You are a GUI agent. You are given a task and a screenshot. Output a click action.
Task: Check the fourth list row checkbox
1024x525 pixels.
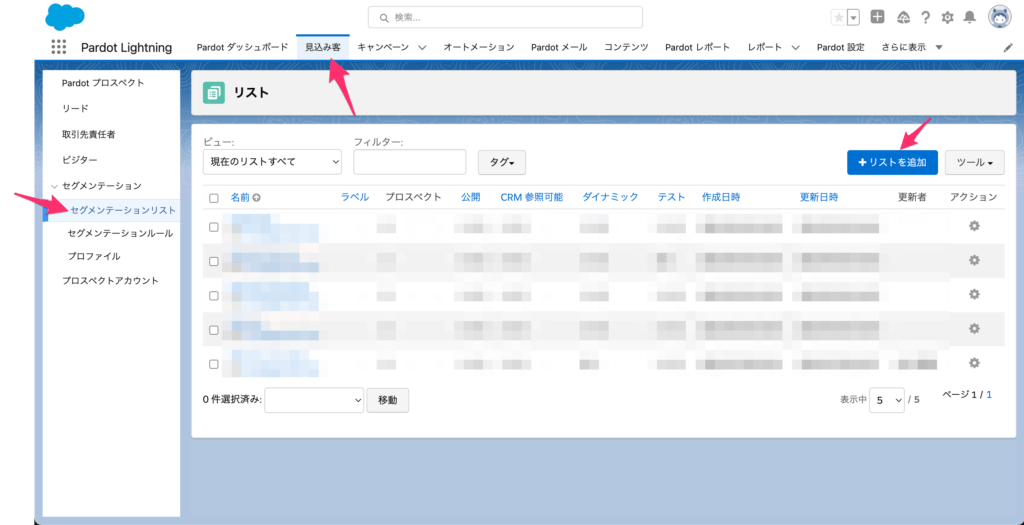click(214, 330)
